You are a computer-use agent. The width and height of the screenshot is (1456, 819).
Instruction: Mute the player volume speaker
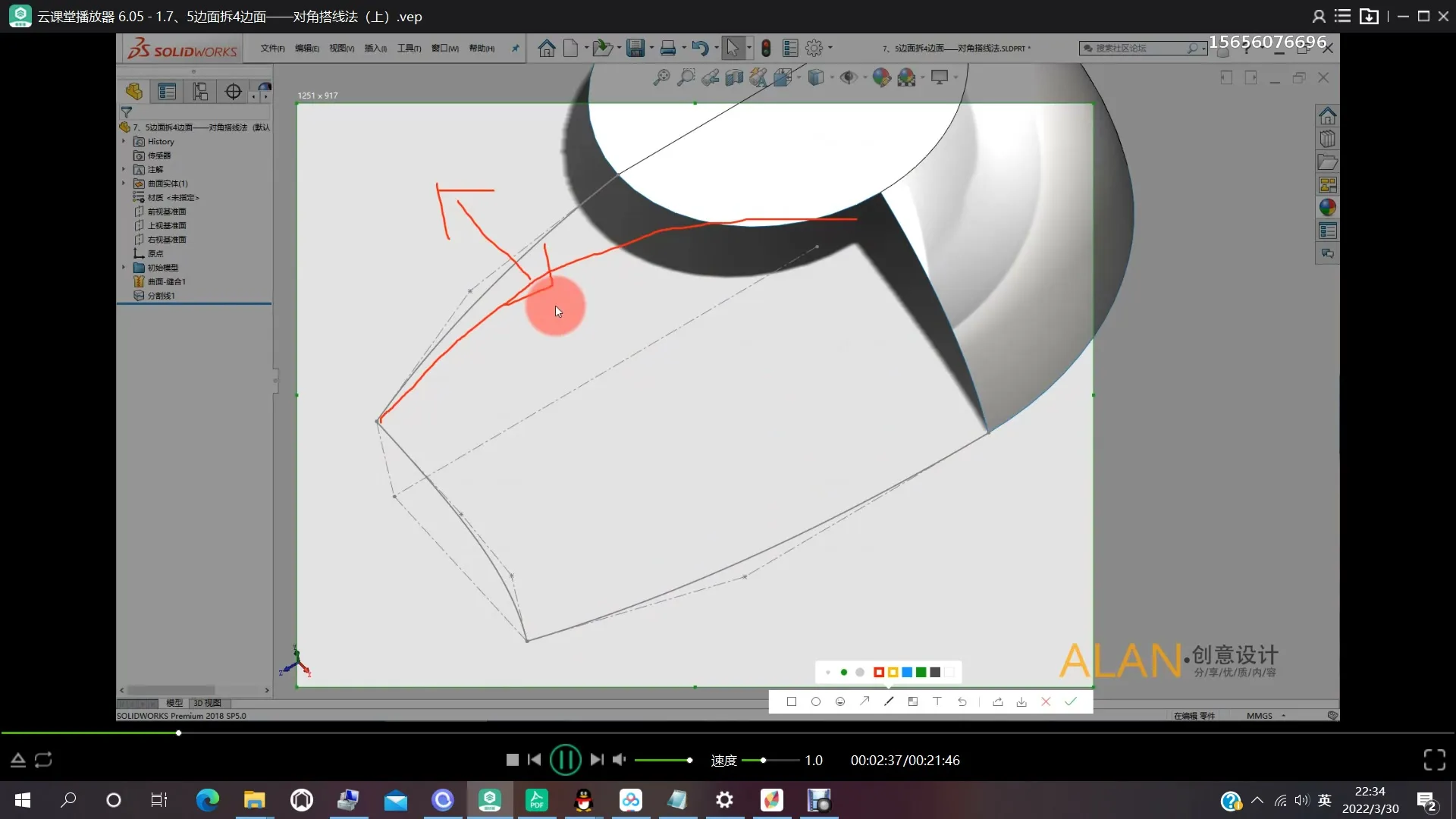pyautogui.click(x=619, y=759)
